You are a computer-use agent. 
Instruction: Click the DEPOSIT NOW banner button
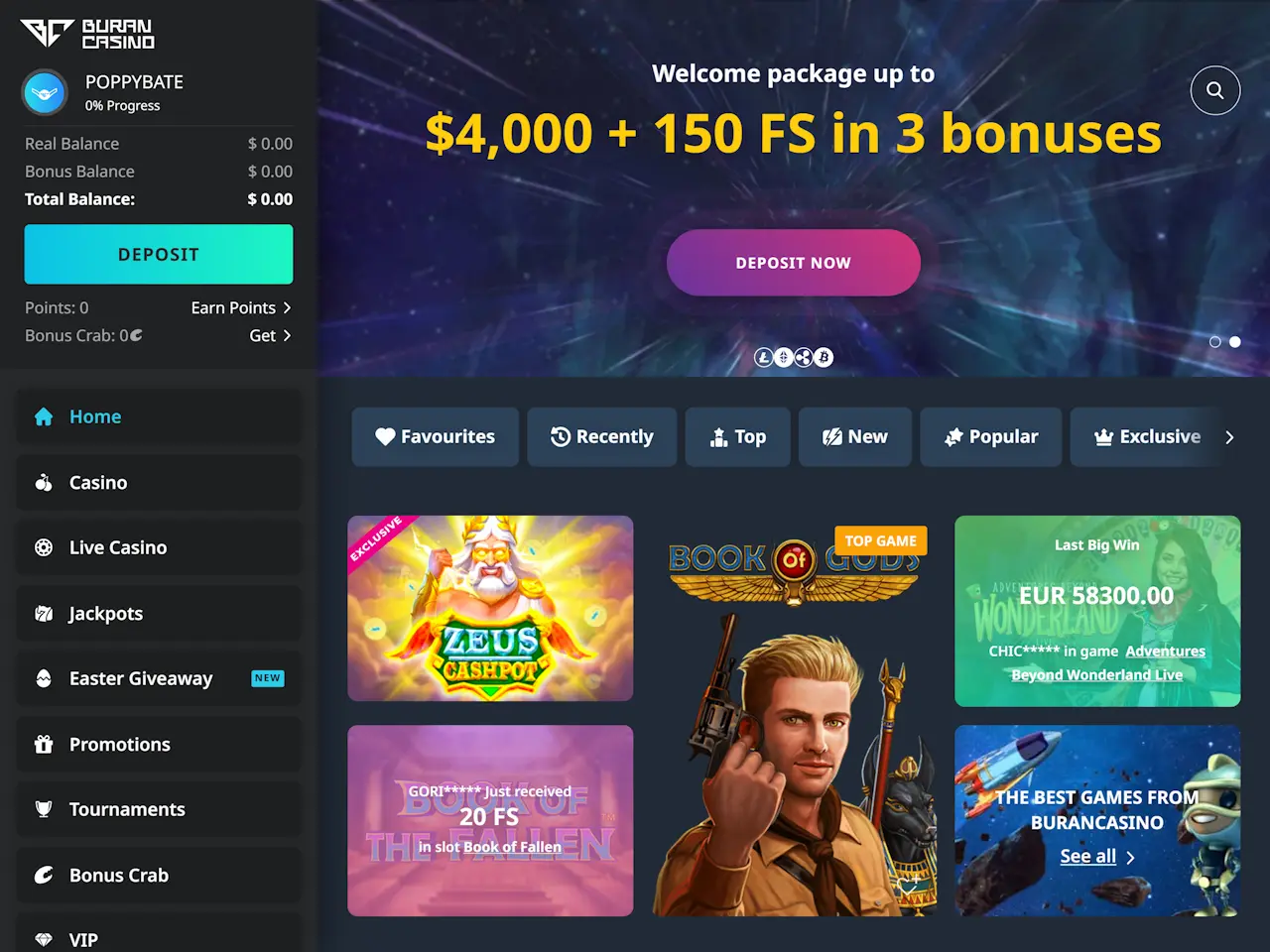(x=794, y=263)
